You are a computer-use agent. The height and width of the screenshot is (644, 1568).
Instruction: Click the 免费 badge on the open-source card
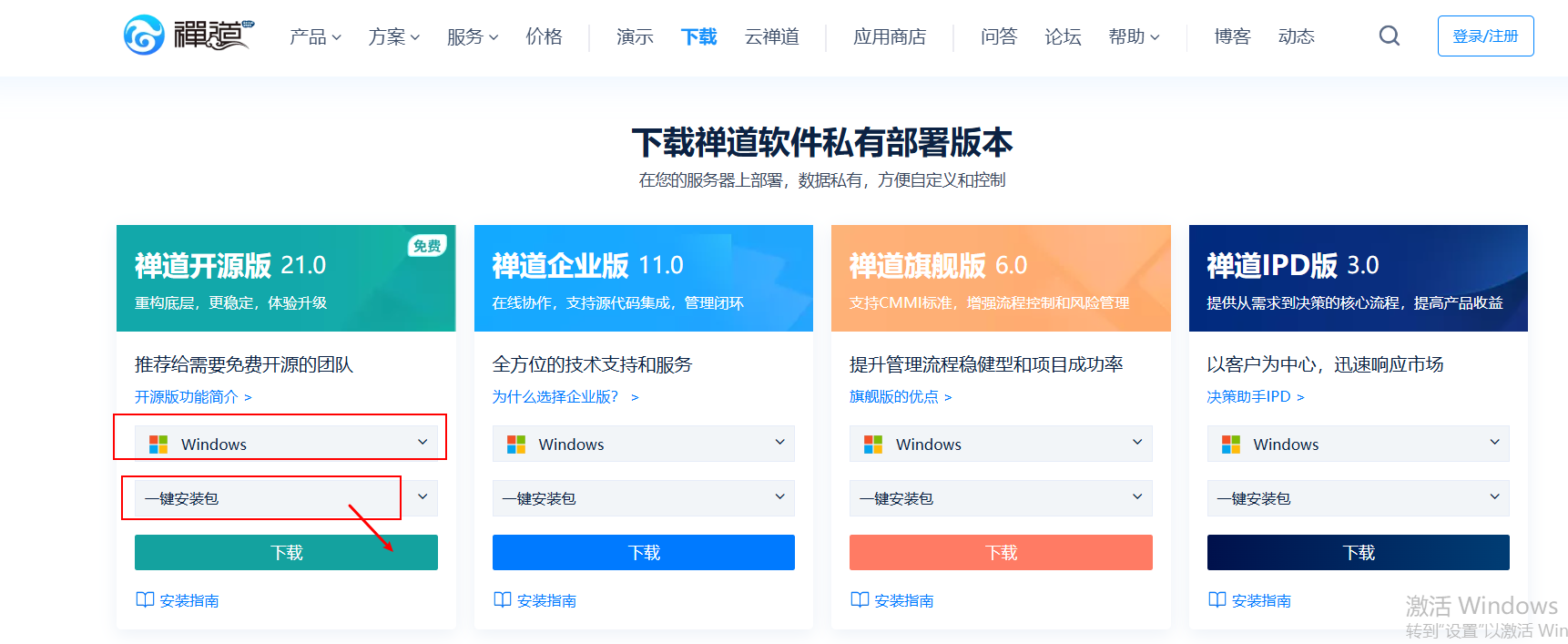pos(427,246)
